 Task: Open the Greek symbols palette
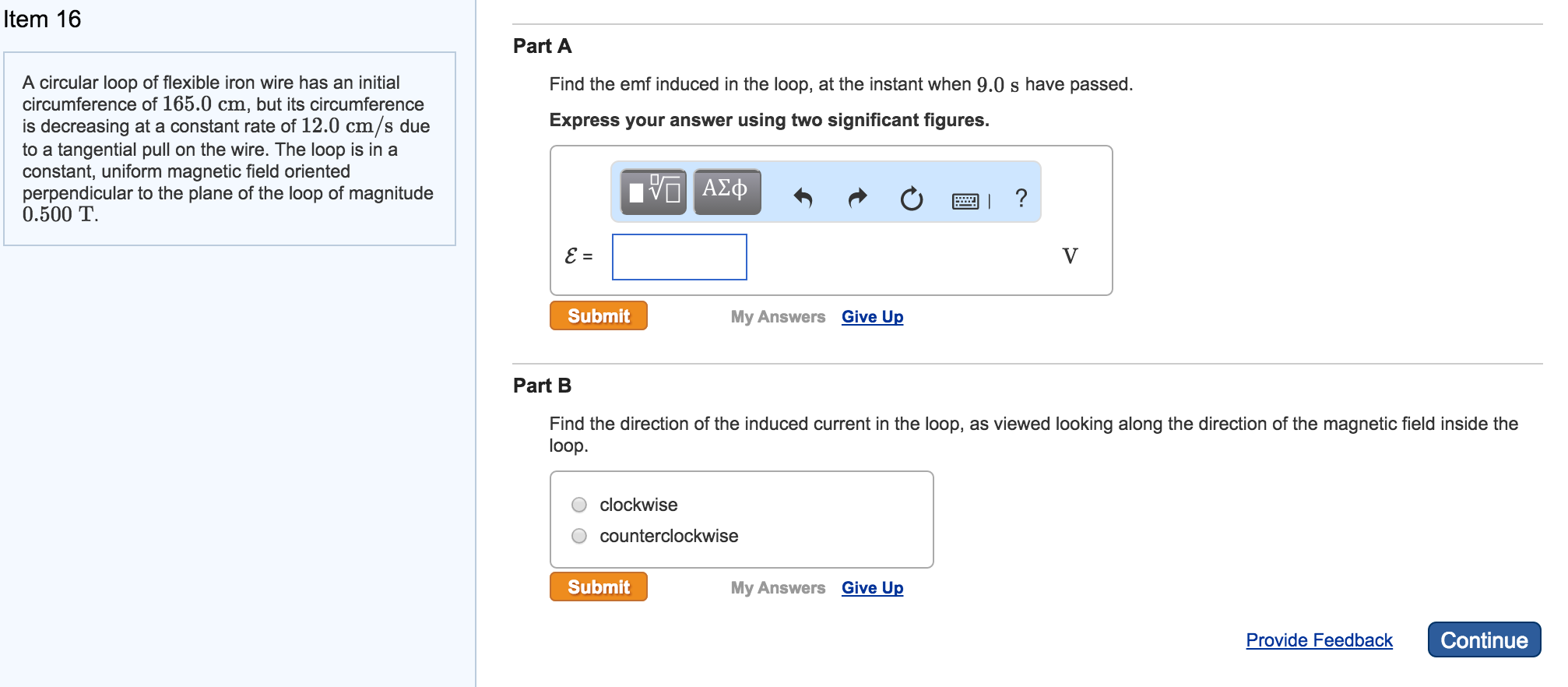(726, 191)
